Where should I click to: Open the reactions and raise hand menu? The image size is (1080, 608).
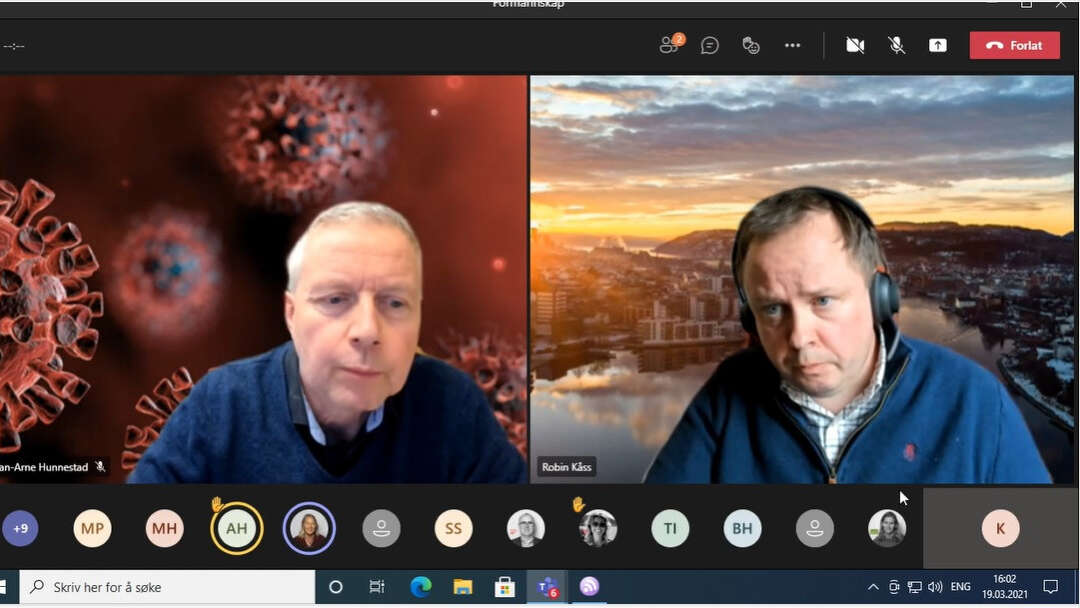751,45
